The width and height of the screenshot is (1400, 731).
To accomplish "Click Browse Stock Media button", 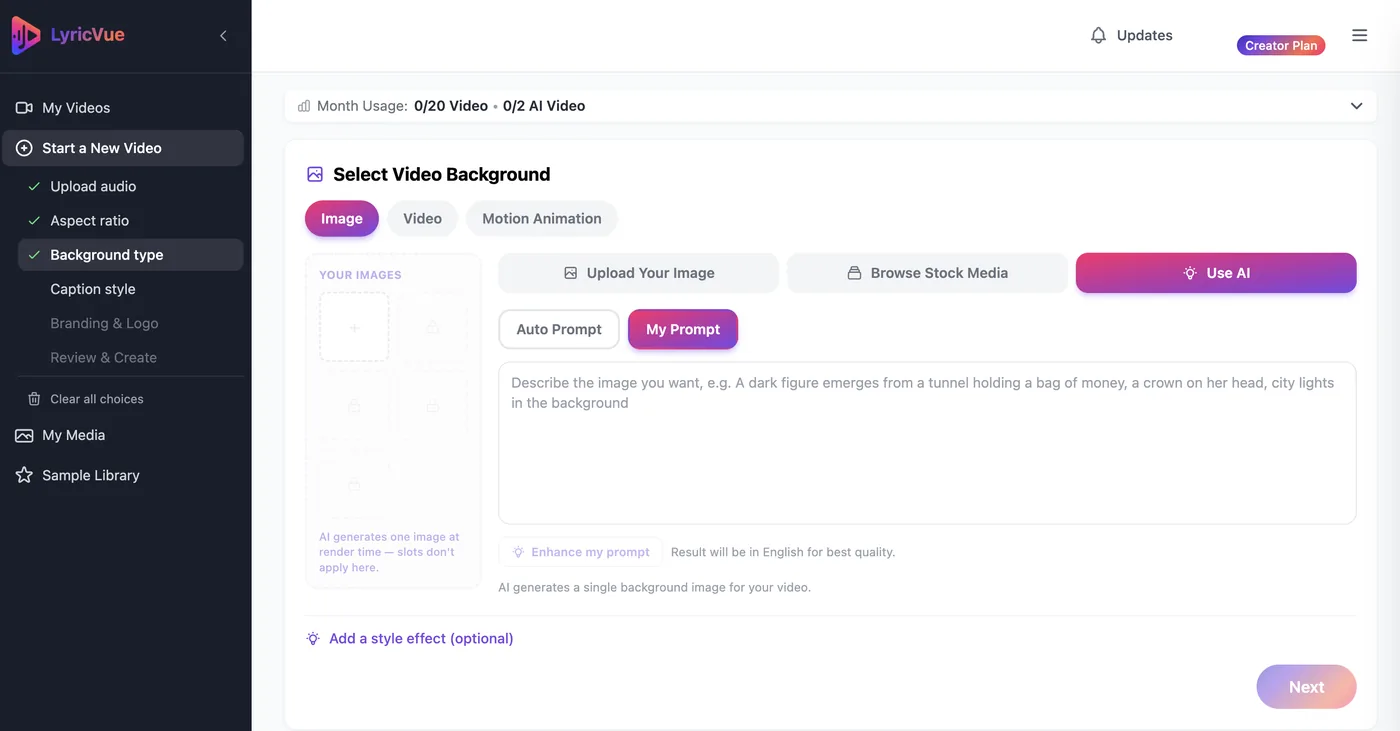I will pyautogui.click(x=927, y=273).
